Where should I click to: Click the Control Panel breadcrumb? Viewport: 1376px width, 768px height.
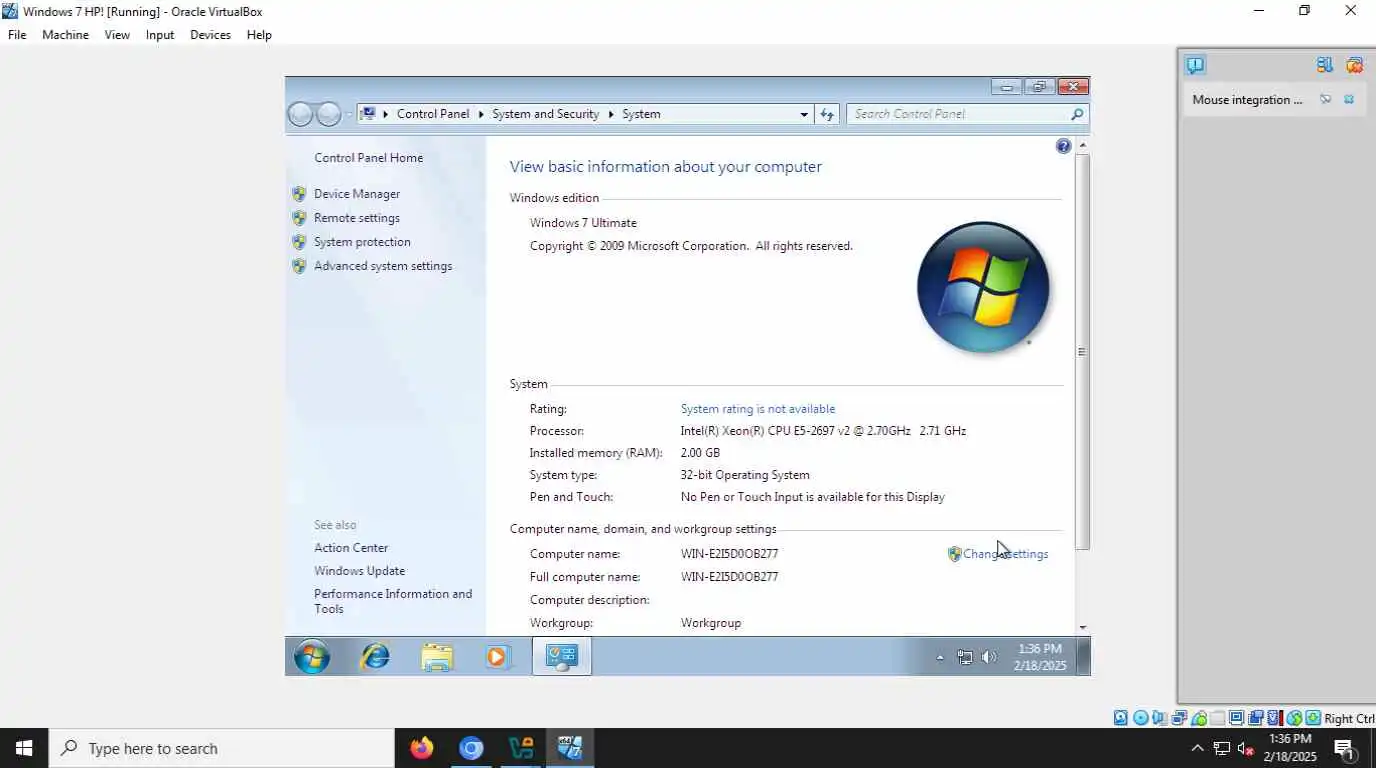pos(433,114)
